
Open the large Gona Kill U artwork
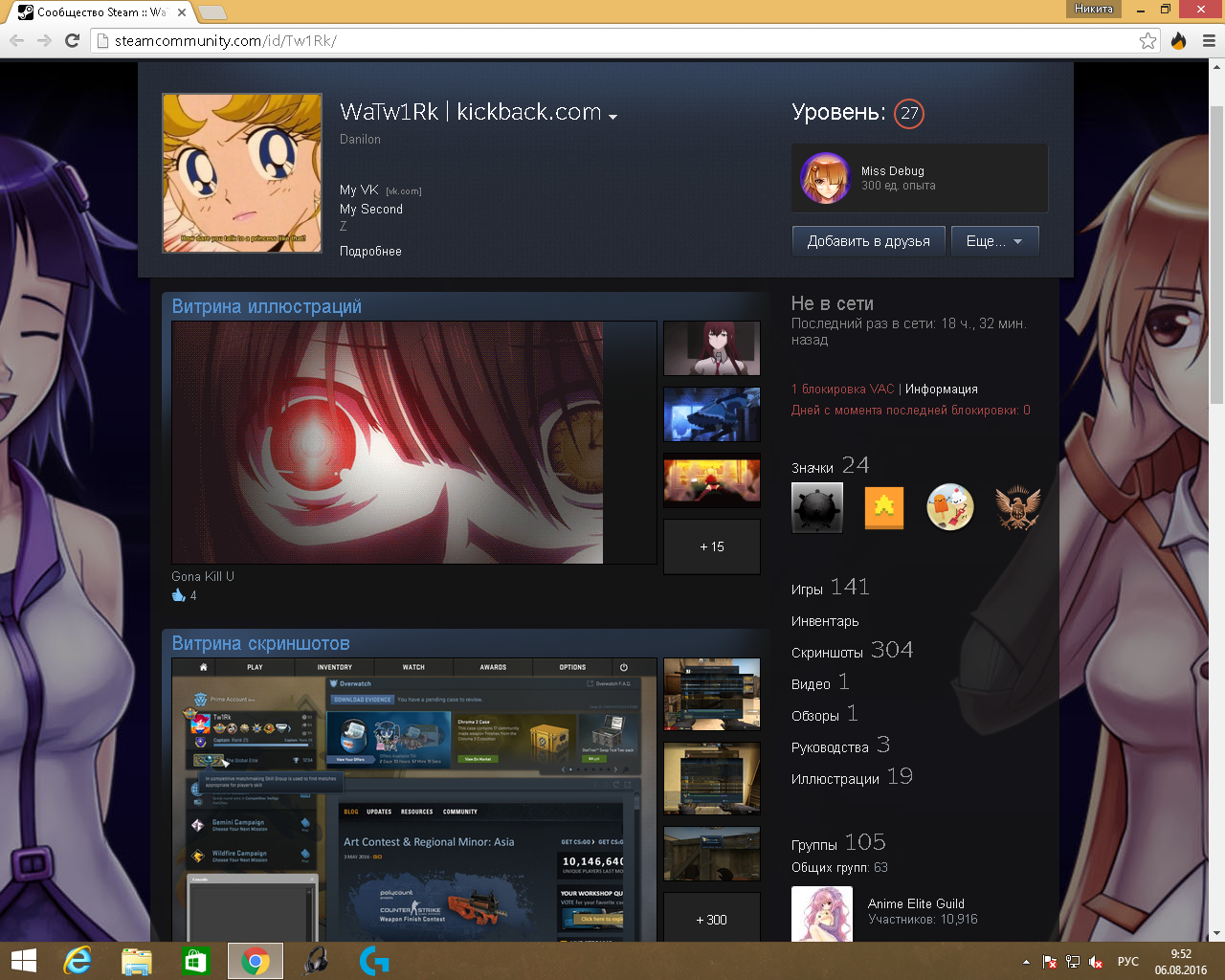click(414, 442)
